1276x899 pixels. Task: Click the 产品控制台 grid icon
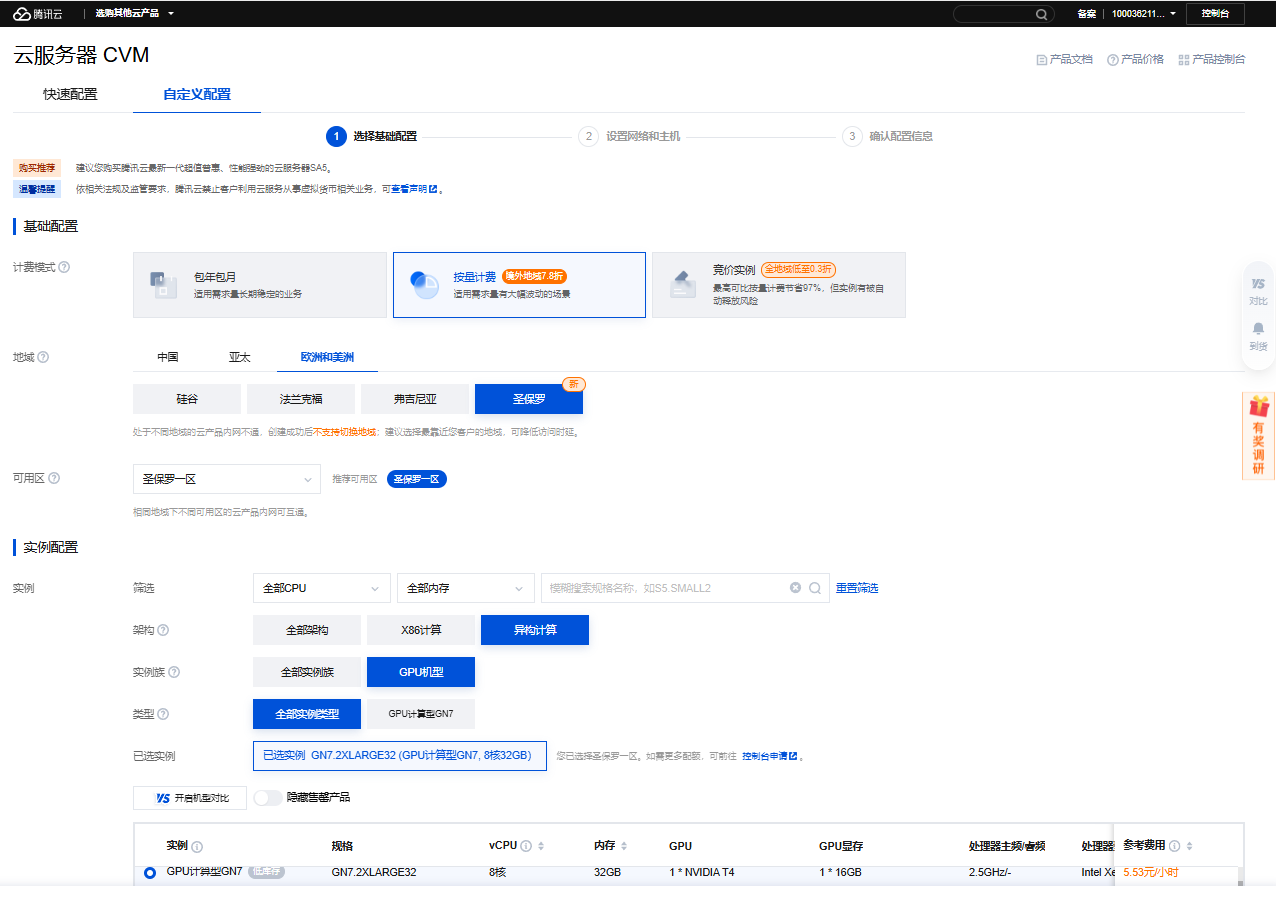1184,60
